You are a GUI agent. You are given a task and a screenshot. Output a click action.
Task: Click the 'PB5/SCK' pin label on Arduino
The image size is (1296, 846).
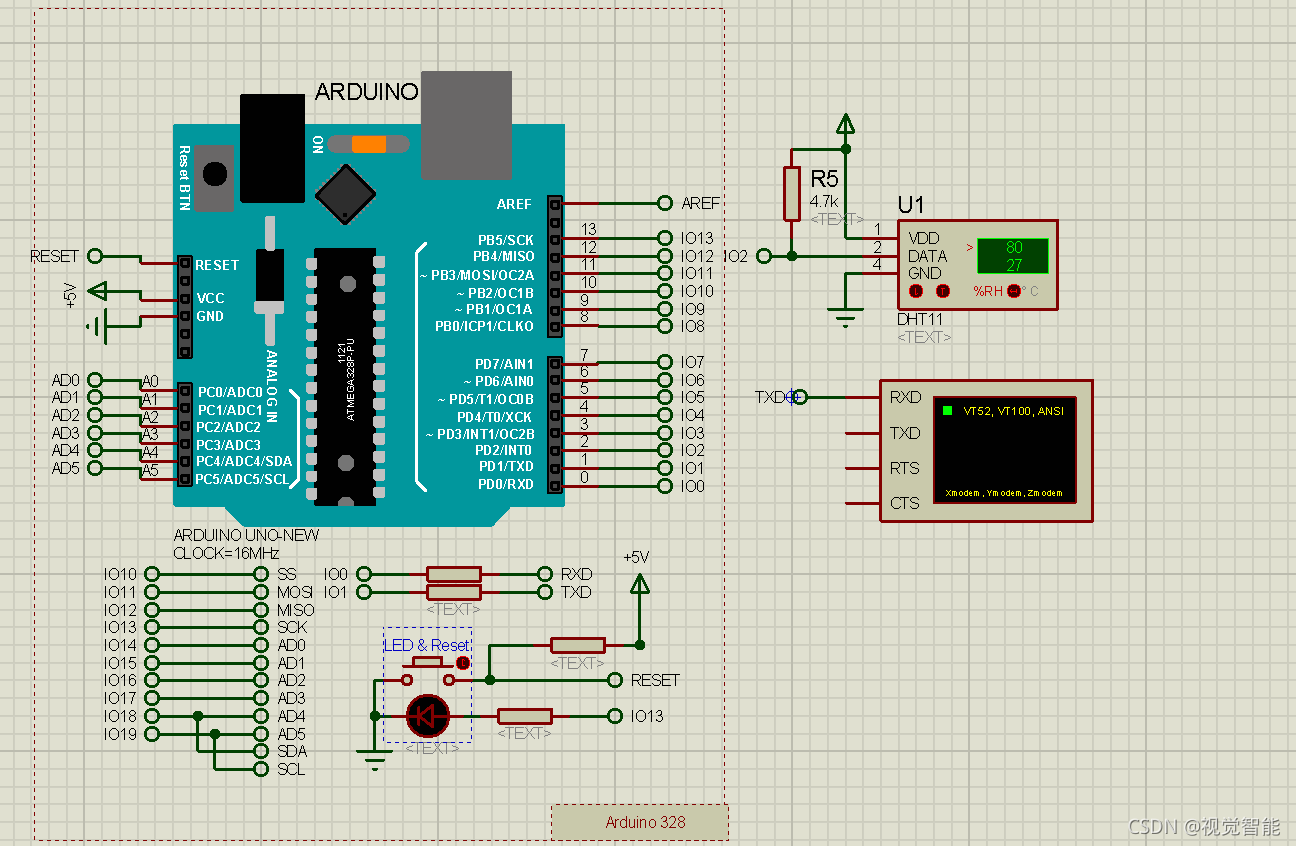pyautogui.click(x=506, y=240)
